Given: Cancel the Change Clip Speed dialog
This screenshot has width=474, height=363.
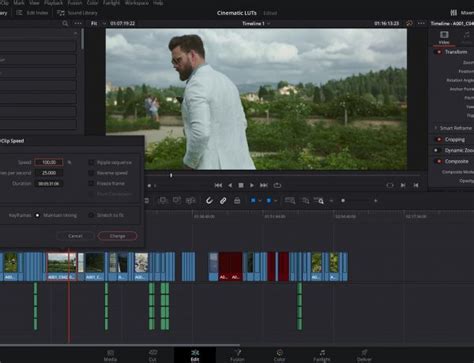Looking at the screenshot, I should point(75,236).
